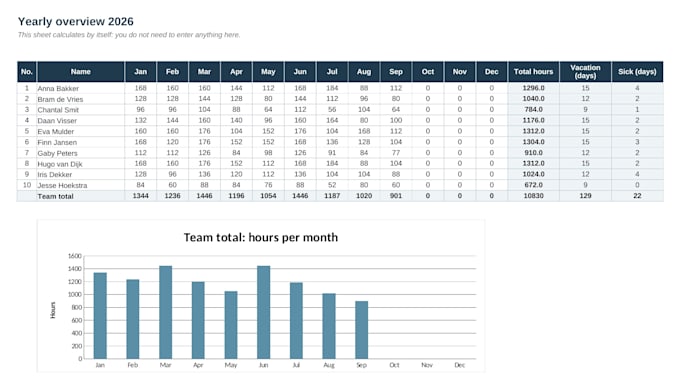Click the April team total 1196
The image size is (680, 388).
tap(236, 196)
